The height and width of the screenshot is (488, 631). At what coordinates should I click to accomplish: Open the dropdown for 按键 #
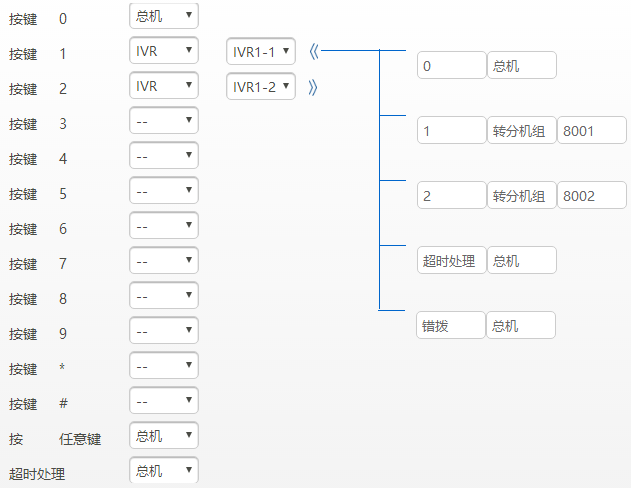click(x=164, y=401)
